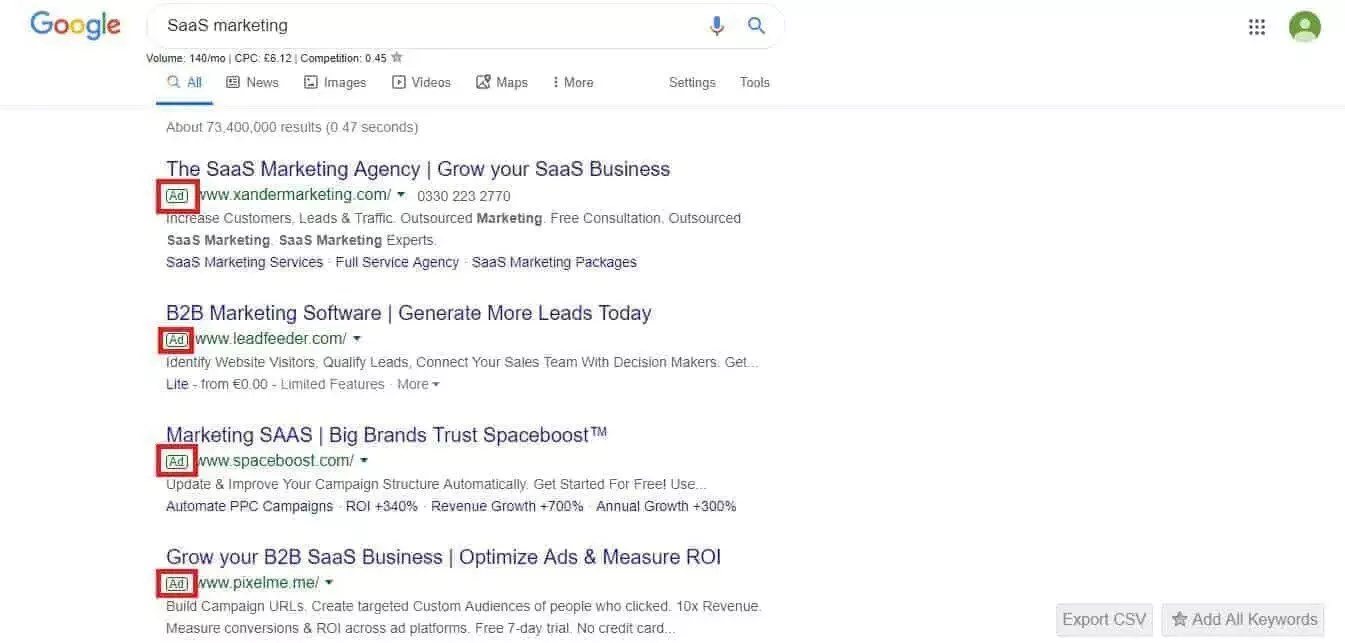1345x643 pixels.
Task: Expand the spaceboost.com URL dropdown arrow
Action: tap(364, 461)
